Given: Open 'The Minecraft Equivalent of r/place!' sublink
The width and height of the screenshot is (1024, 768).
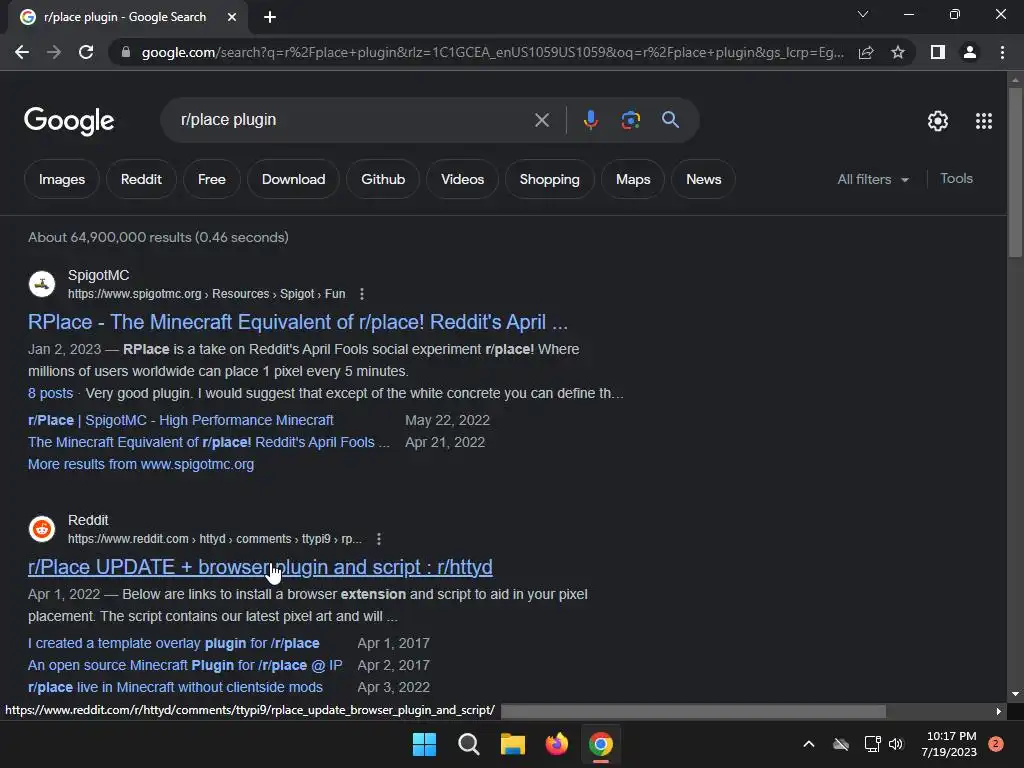Looking at the screenshot, I should pos(209,443).
